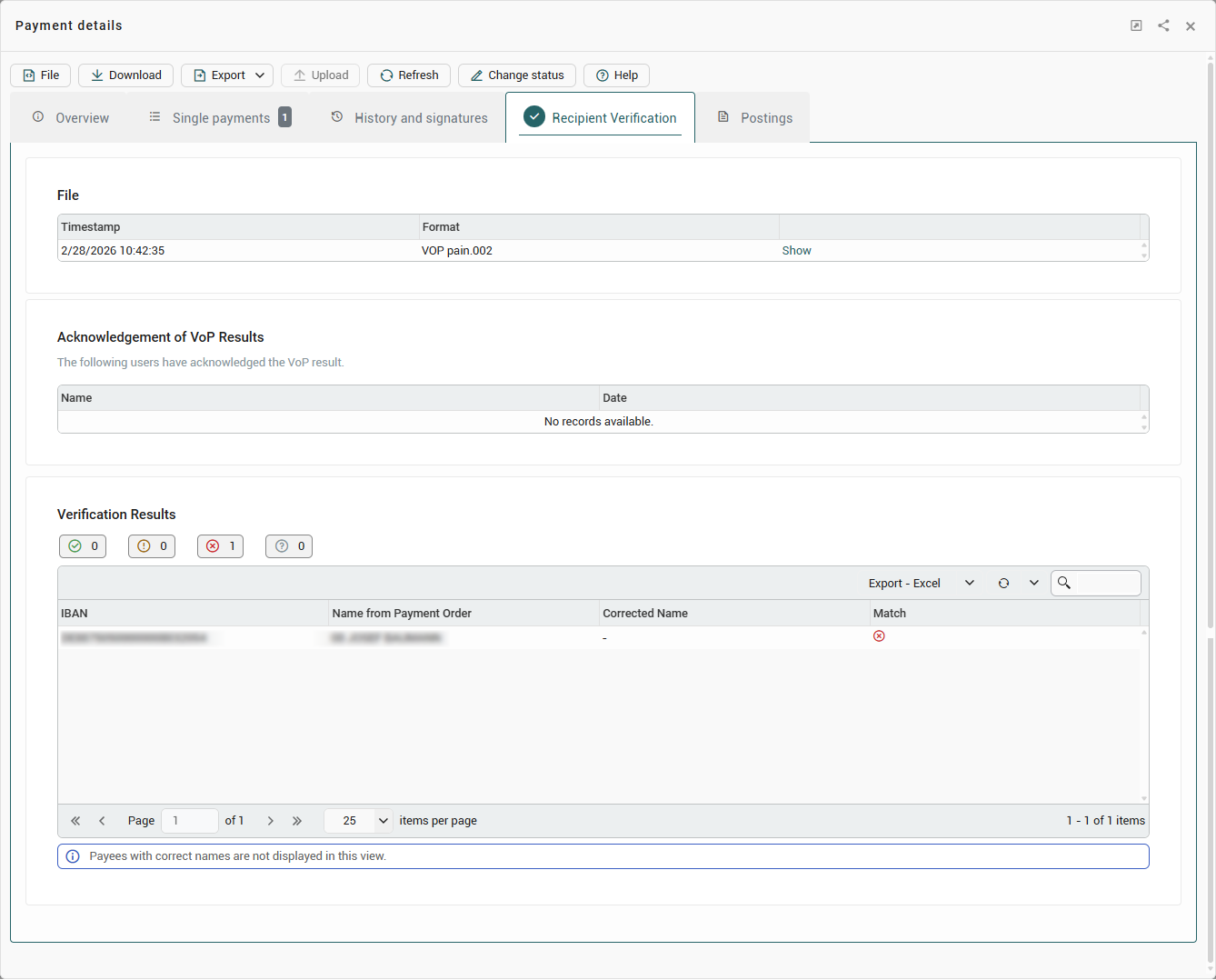Sort by the IBAN column header
Screen dimensions: 1216x980
193,614
